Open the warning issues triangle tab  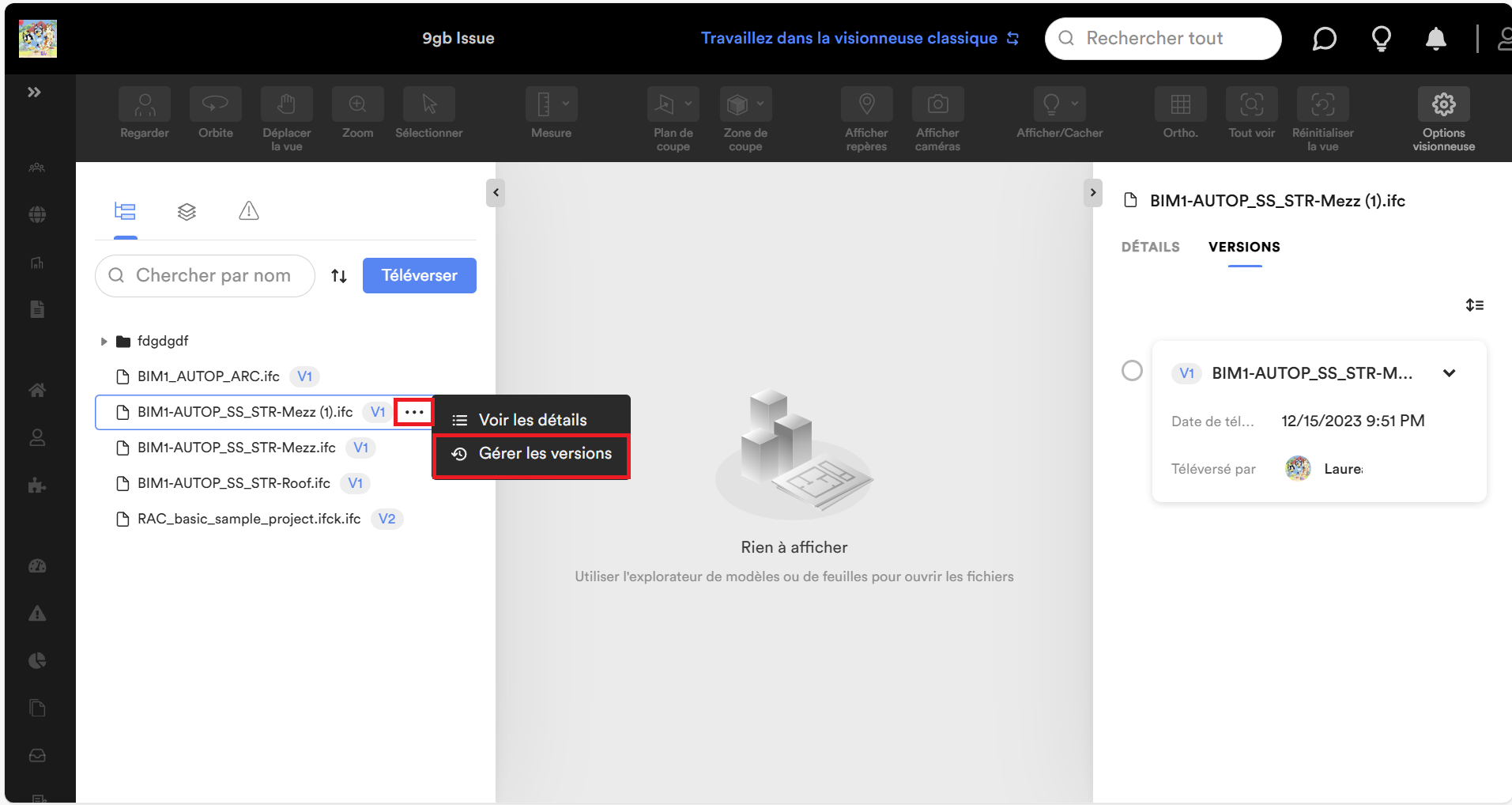[249, 211]
